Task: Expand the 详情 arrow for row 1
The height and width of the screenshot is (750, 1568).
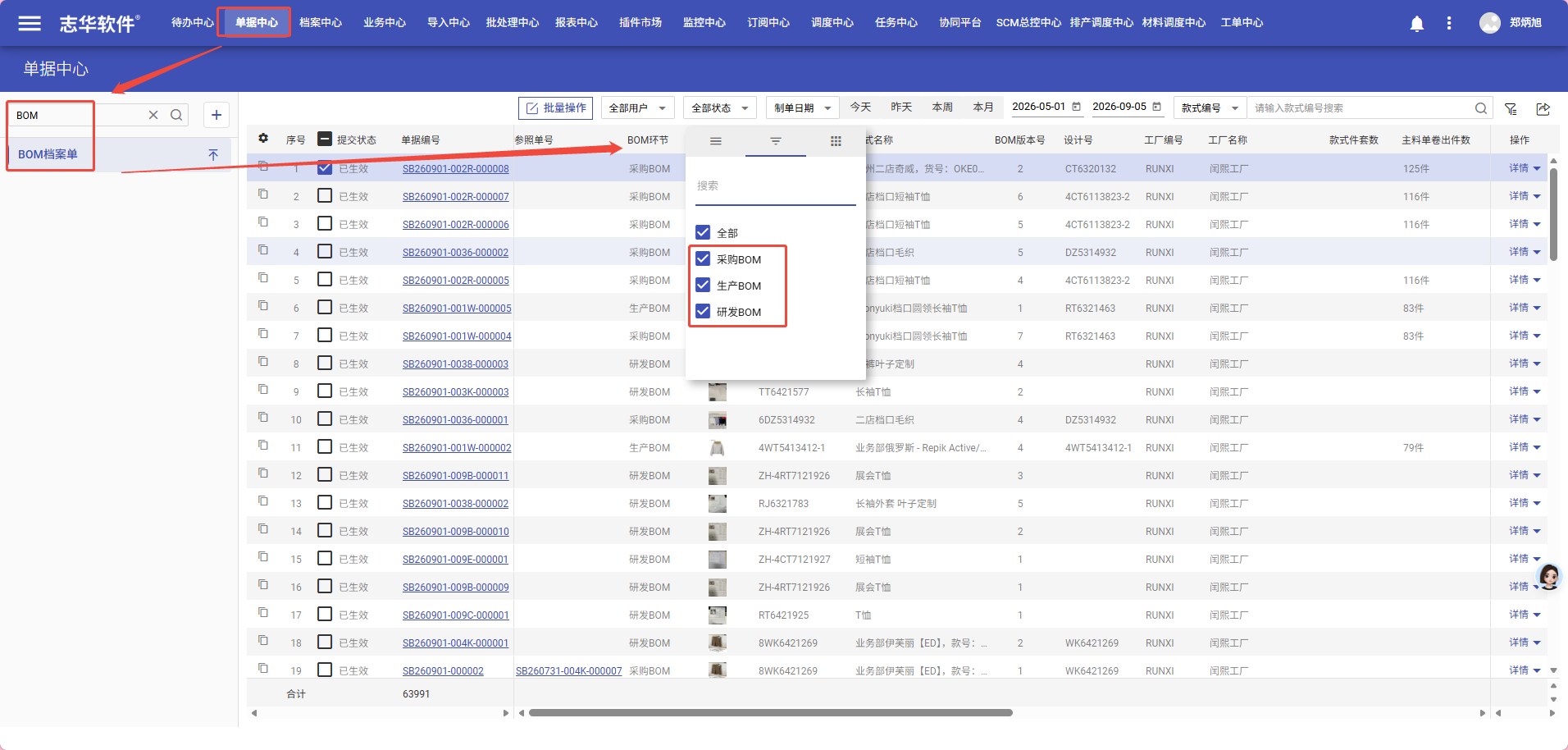Action: pyautogui.click(x=1537, y=168)
